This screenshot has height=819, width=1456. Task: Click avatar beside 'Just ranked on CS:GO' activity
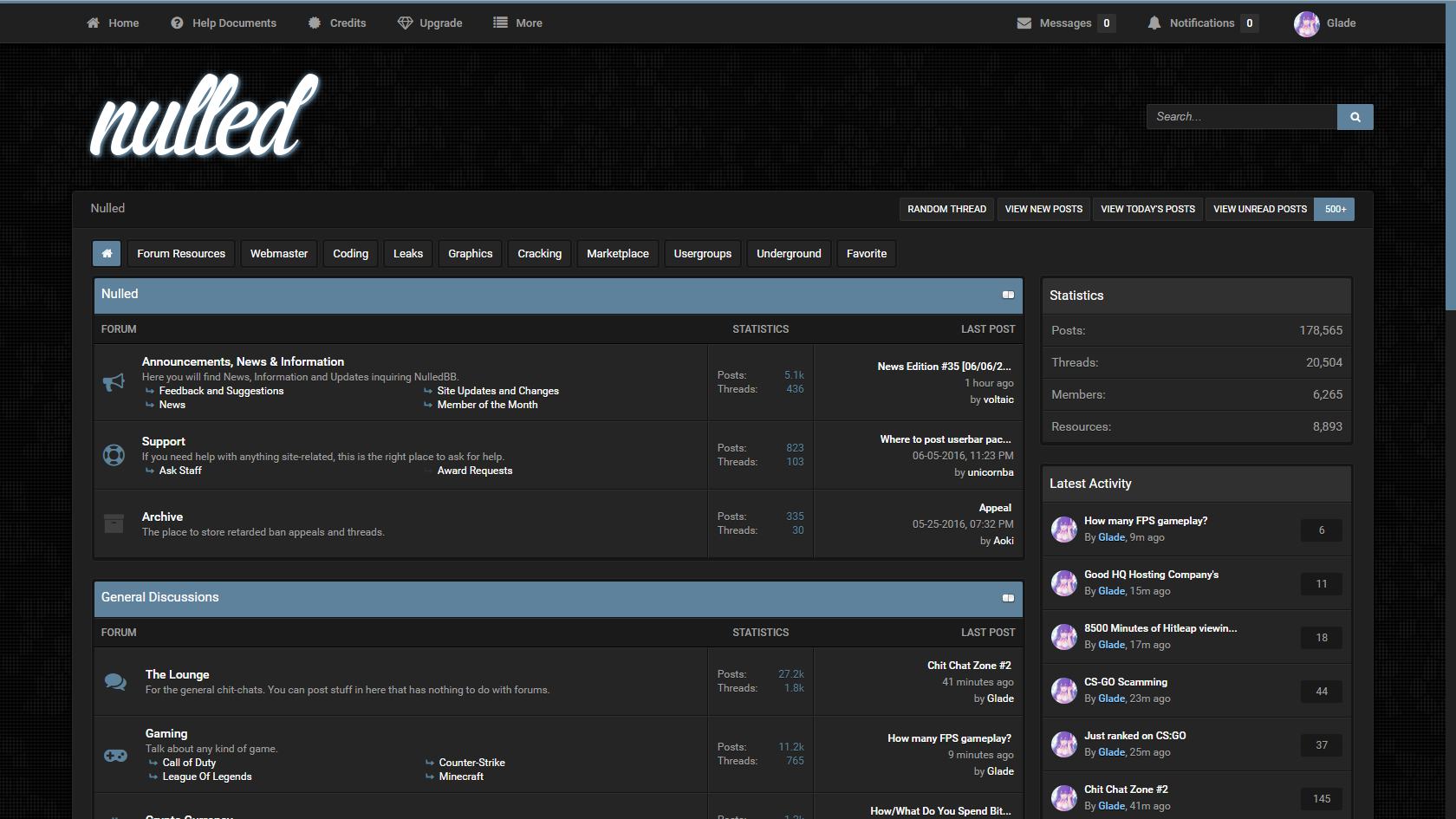1064,744
